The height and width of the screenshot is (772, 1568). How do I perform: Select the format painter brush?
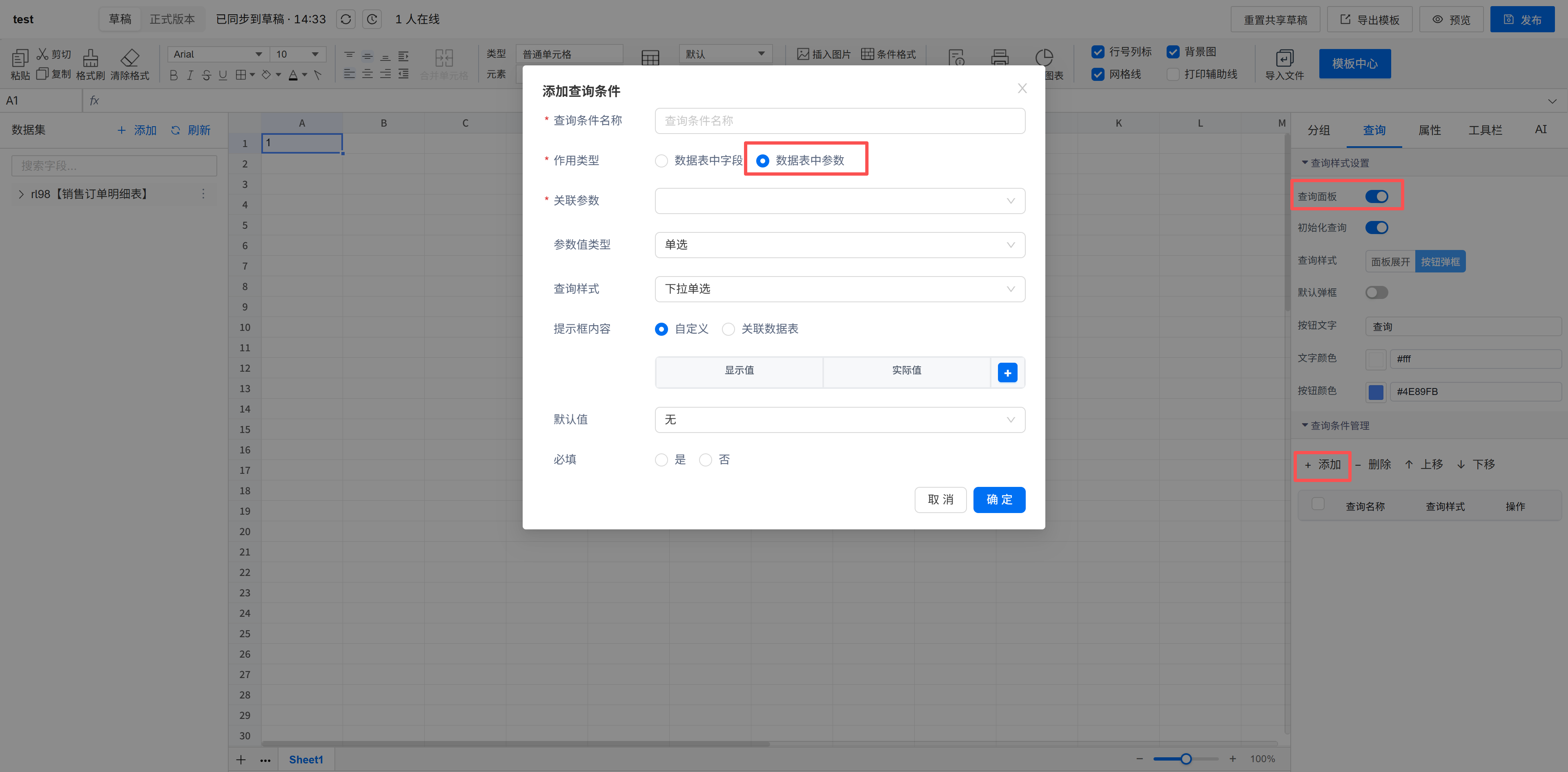[91, 58]
